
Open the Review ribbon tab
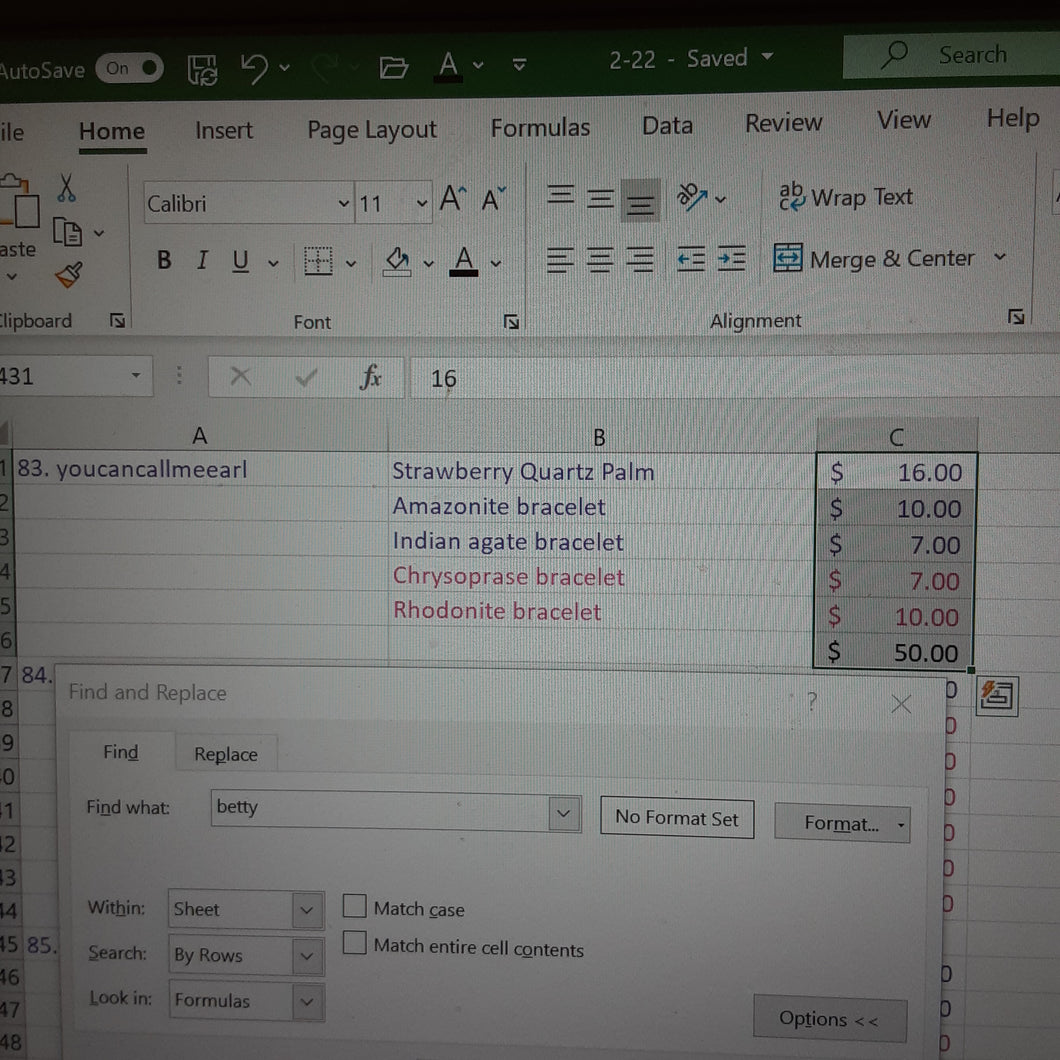(784, 123)
